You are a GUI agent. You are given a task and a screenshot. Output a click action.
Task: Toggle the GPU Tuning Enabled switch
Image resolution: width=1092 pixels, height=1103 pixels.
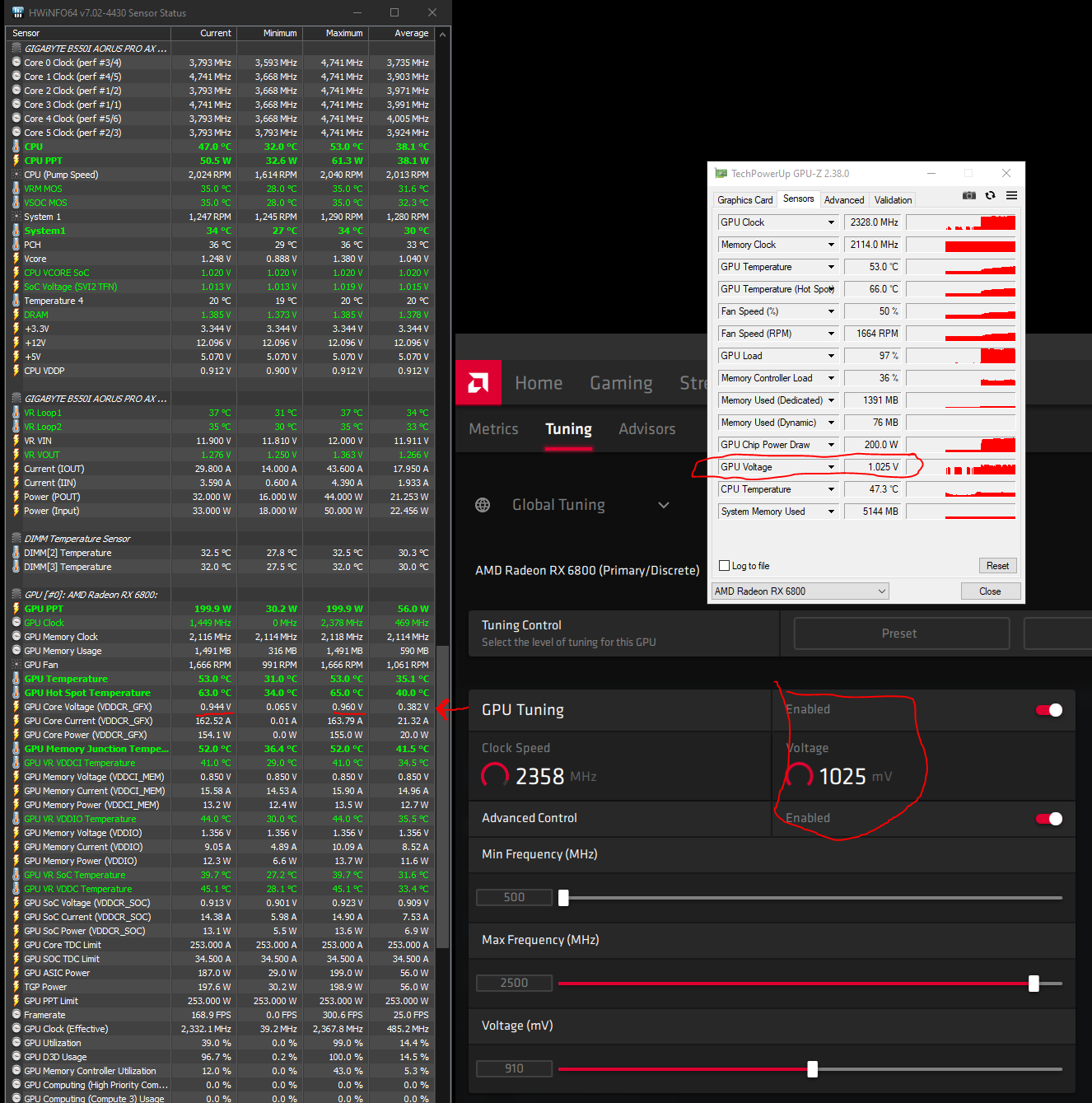click(1049, 710)
